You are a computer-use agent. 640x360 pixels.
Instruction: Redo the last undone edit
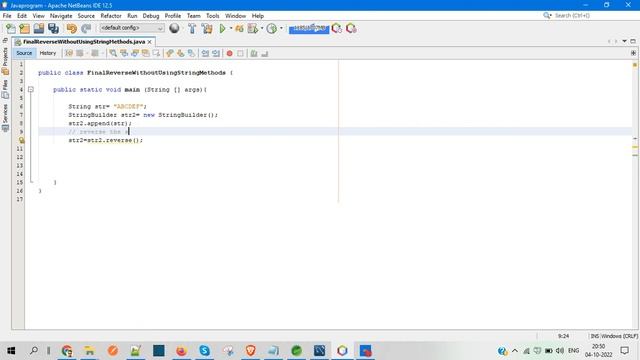[x=86, y=28]
